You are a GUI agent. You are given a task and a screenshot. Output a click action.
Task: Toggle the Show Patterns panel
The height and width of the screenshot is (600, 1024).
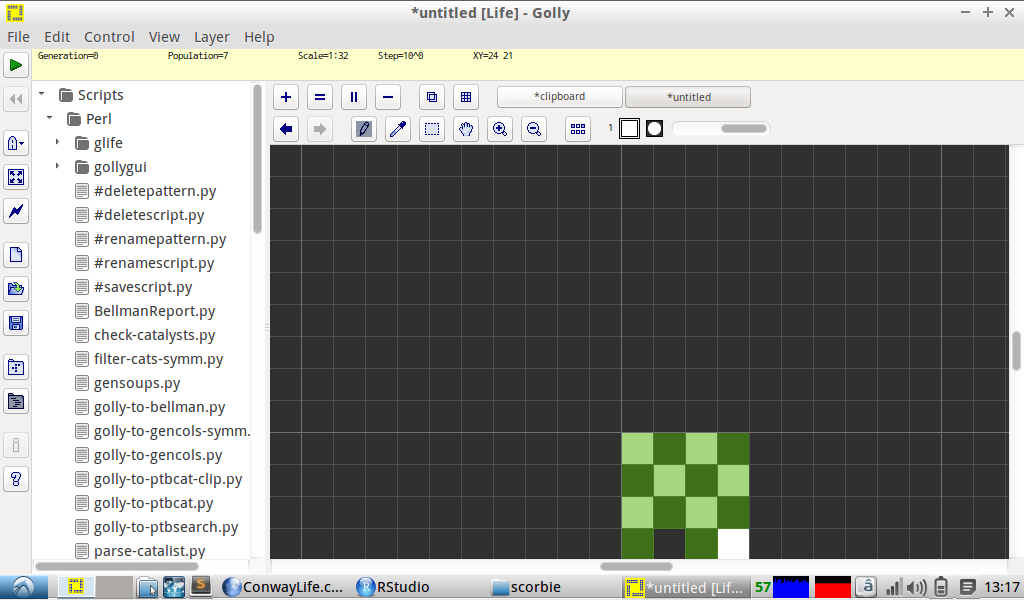[x=16, y=367]
